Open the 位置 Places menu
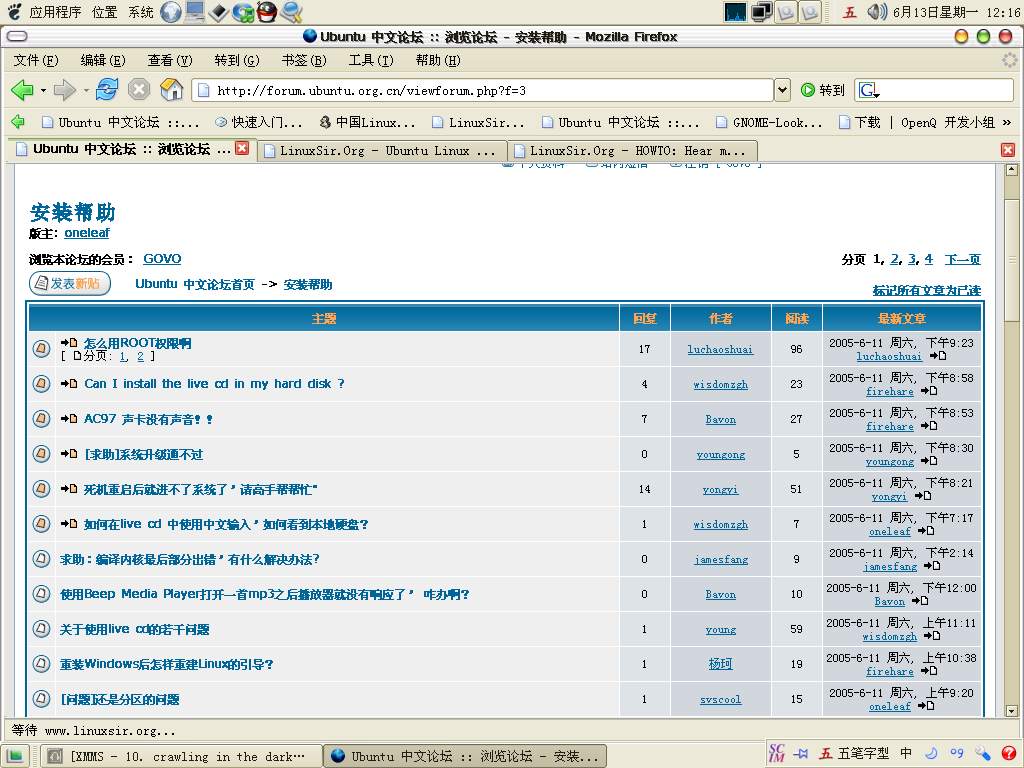The image size is (1024, 768). click(104, 12)
